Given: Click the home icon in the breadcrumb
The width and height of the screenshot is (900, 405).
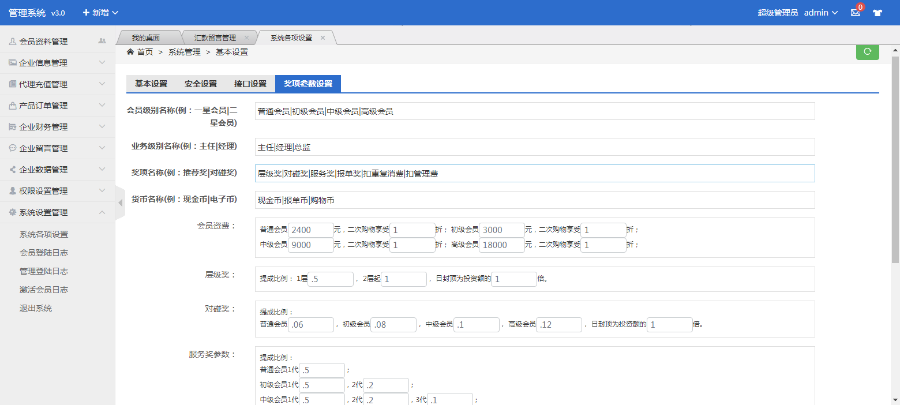Looking at the screenshot, I should (130, 52).
